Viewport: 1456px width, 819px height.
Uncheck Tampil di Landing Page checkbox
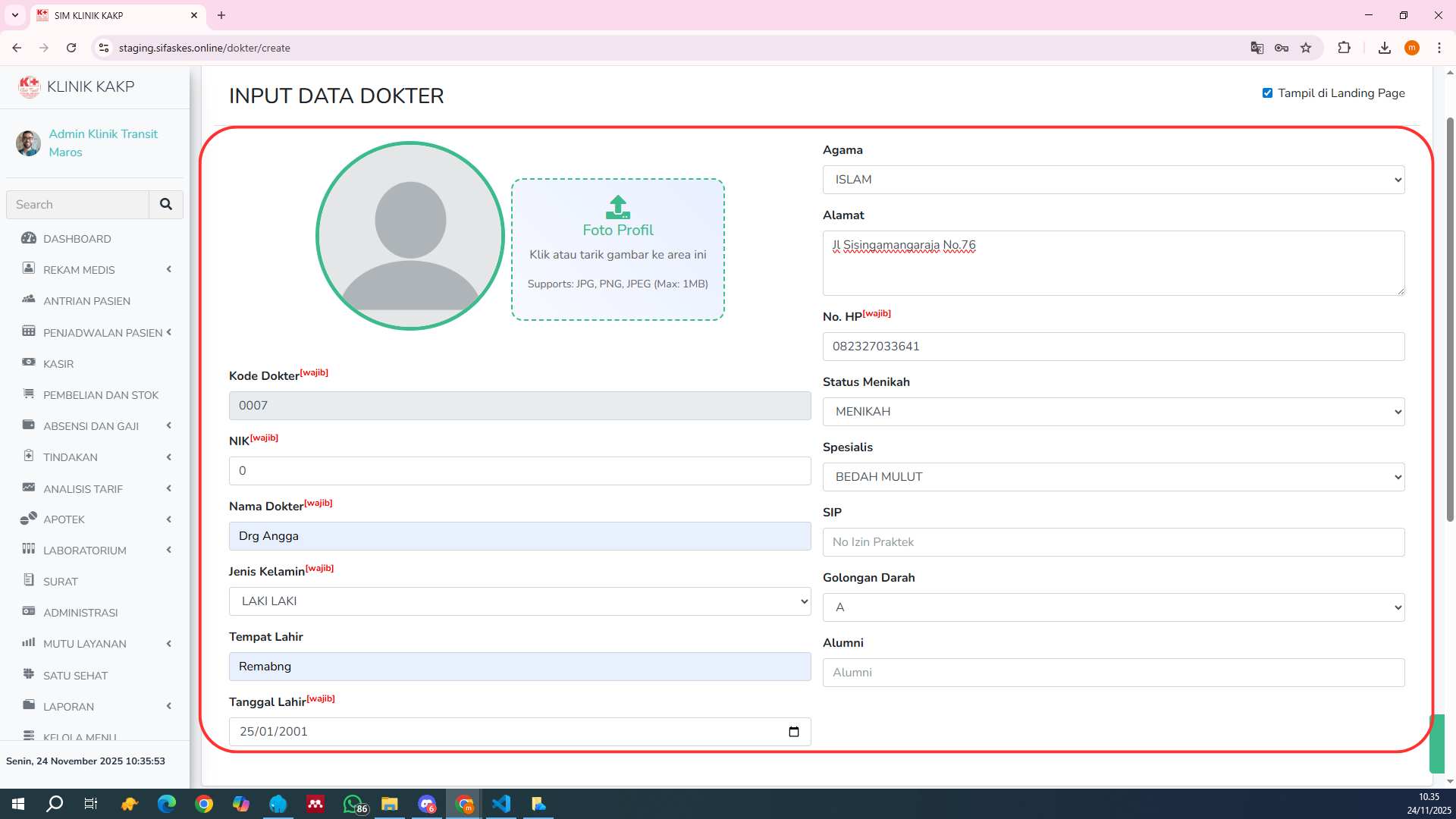(x=1267, y=93)
